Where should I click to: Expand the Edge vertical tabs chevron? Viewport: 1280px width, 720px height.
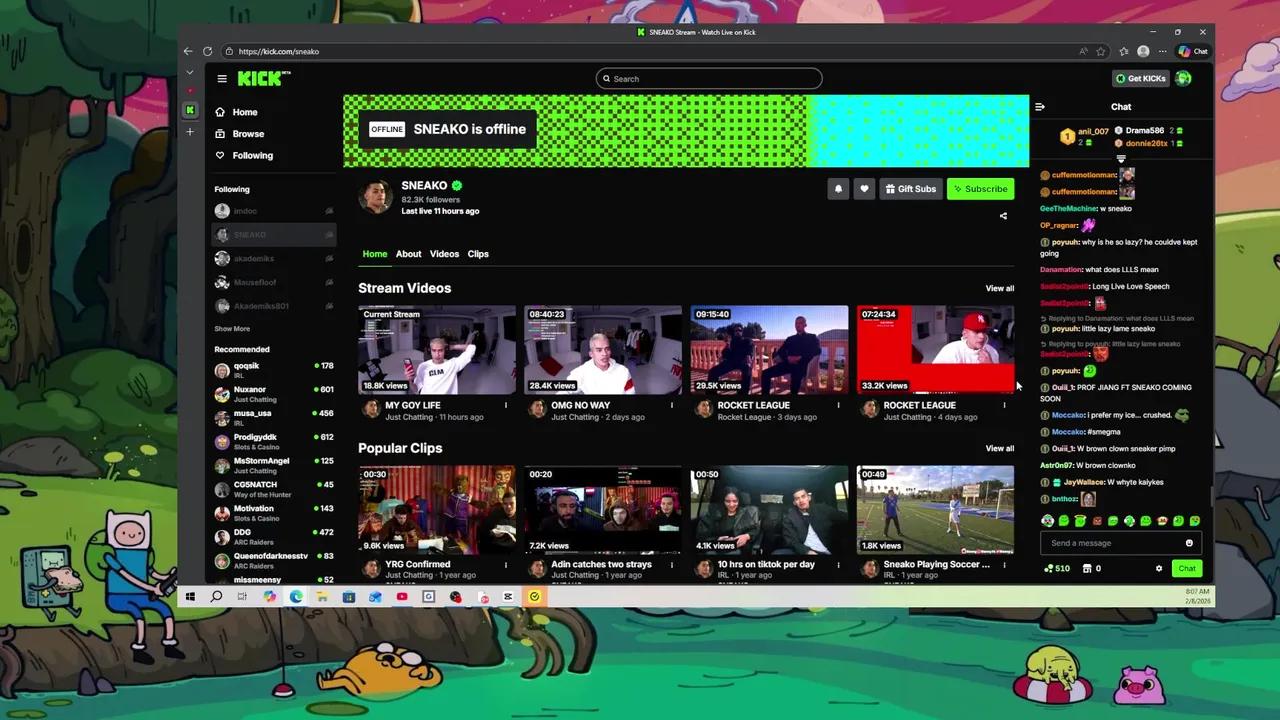[x=189, y=72]
